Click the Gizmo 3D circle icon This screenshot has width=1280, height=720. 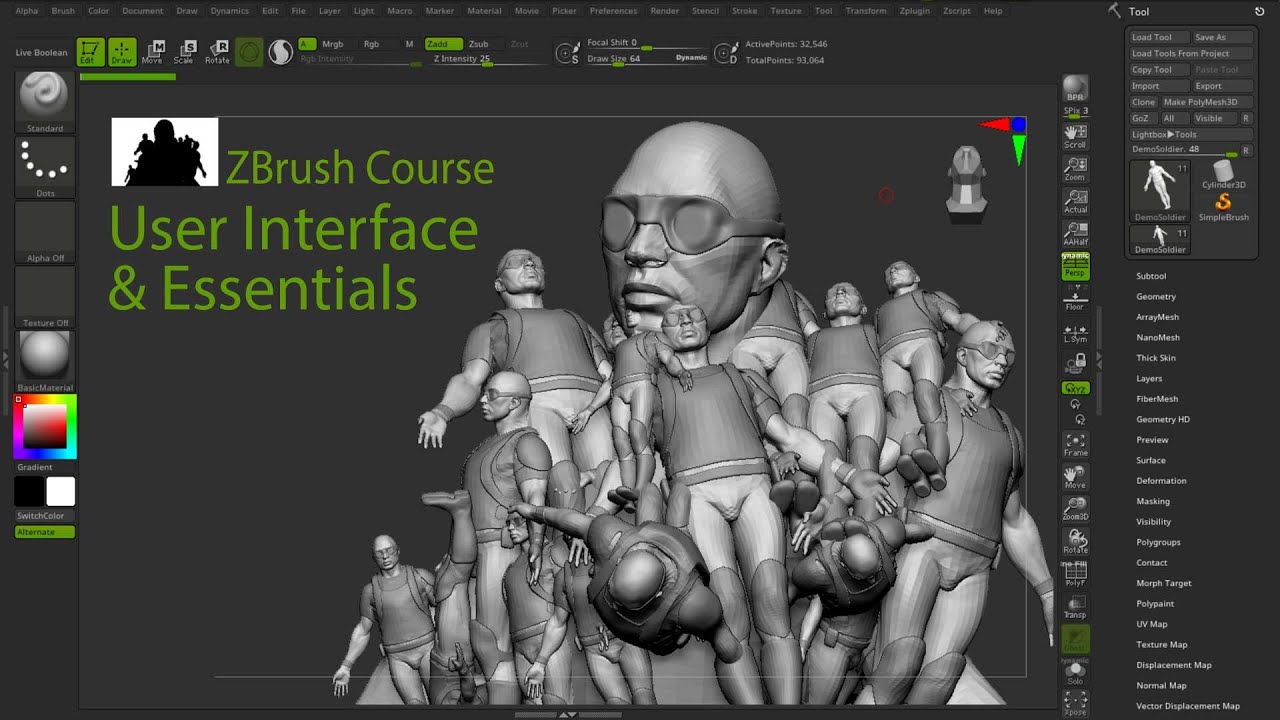tap(249, 52)
